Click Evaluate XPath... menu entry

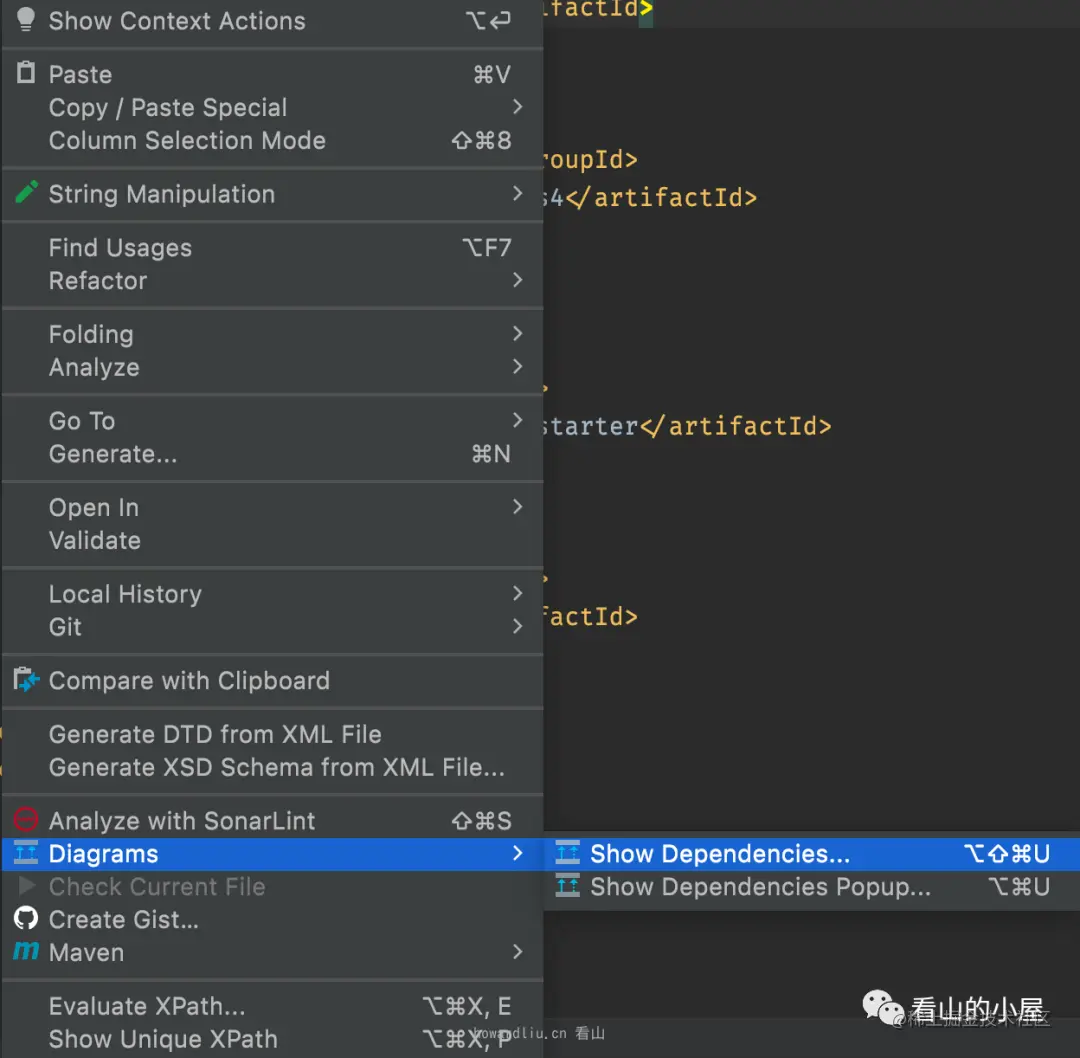click(x=147, y=1006)
